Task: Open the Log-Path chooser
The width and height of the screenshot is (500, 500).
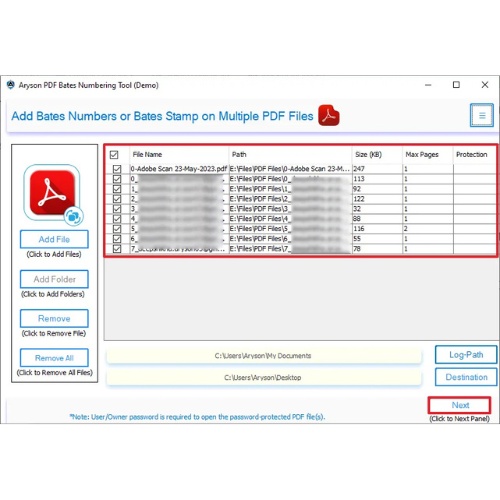Action: 466,355
